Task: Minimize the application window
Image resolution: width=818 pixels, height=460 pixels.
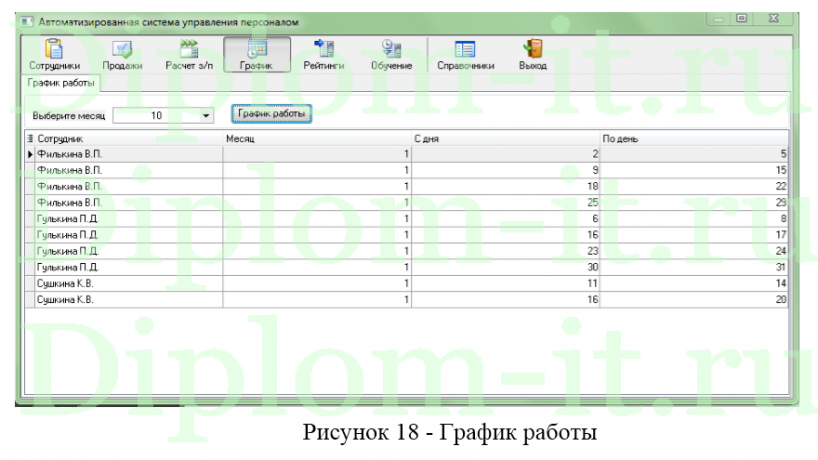Action: 718,19
